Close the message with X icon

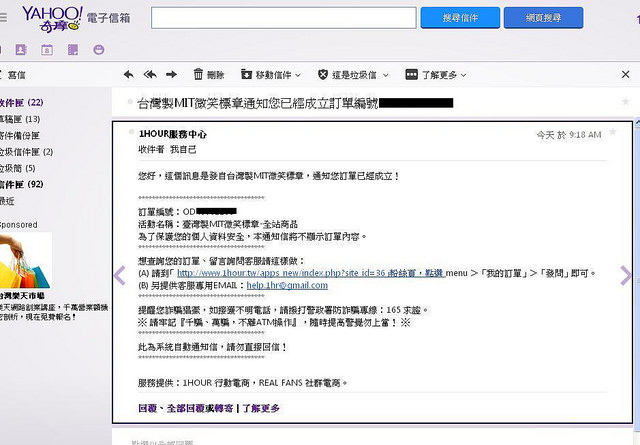point(625,74)
